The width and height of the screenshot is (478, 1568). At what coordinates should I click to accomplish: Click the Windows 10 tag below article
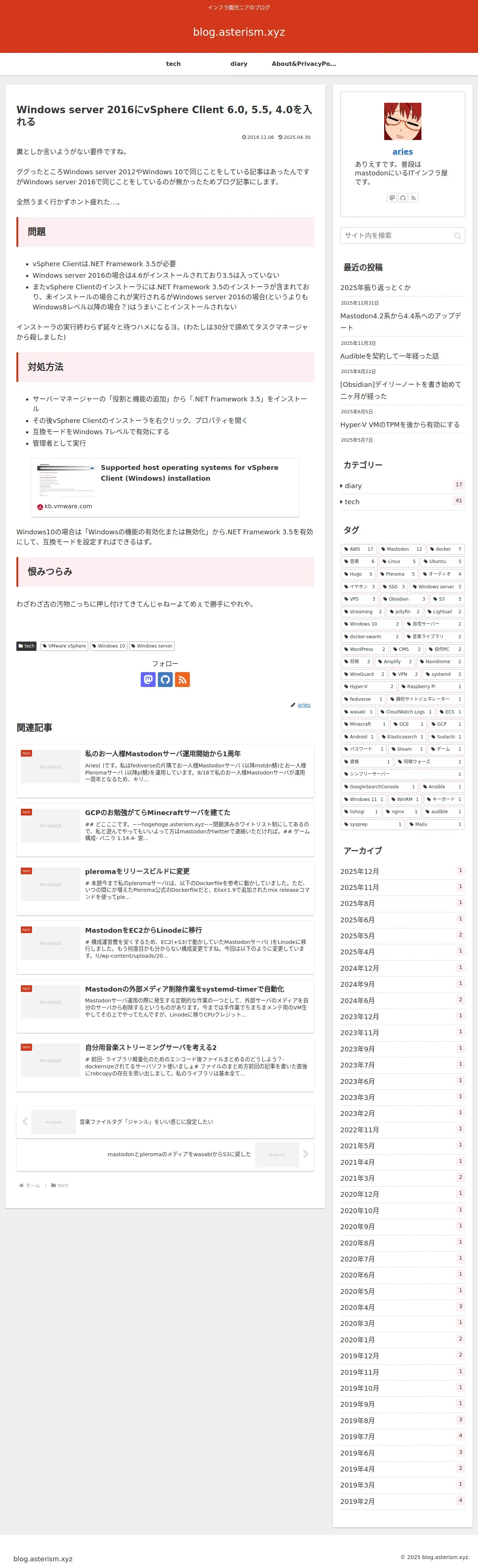108,646
